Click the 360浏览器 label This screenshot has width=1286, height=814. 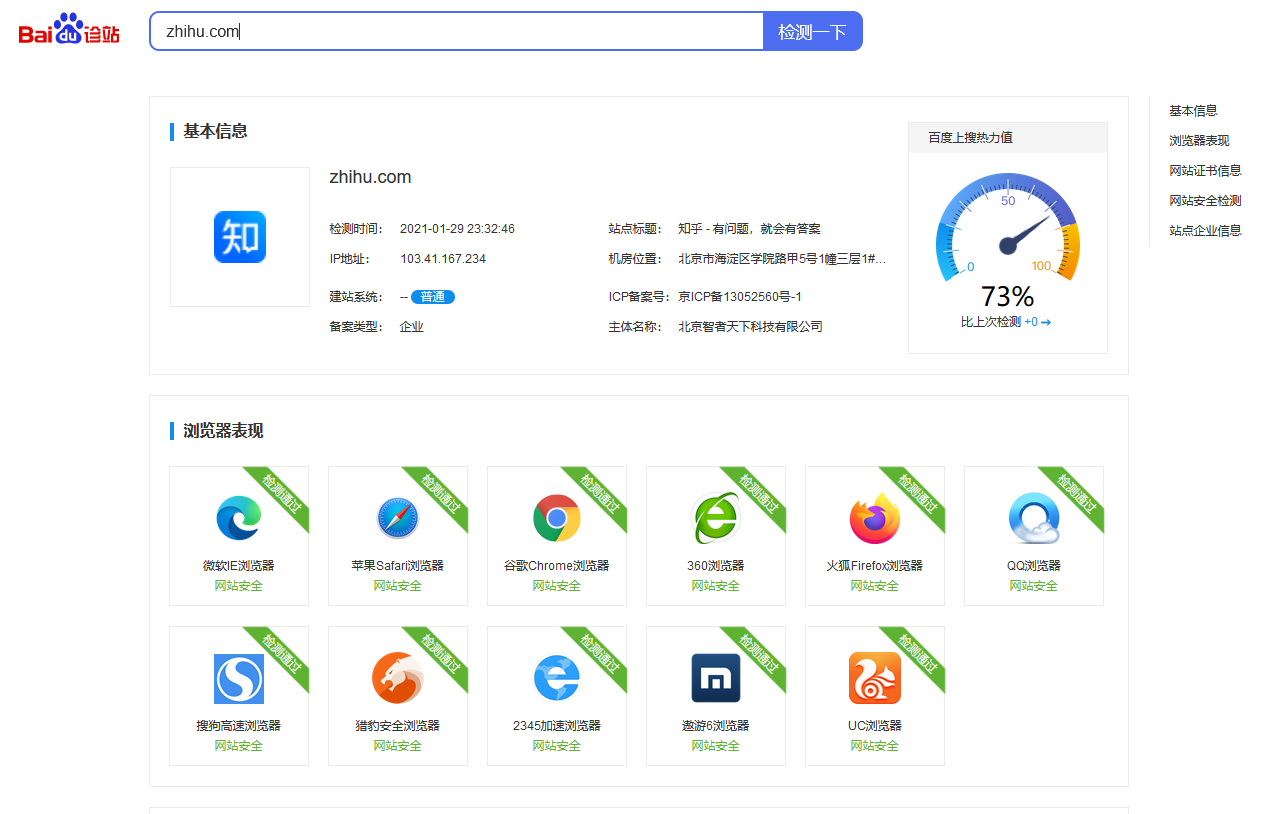[x=715, y=566]
